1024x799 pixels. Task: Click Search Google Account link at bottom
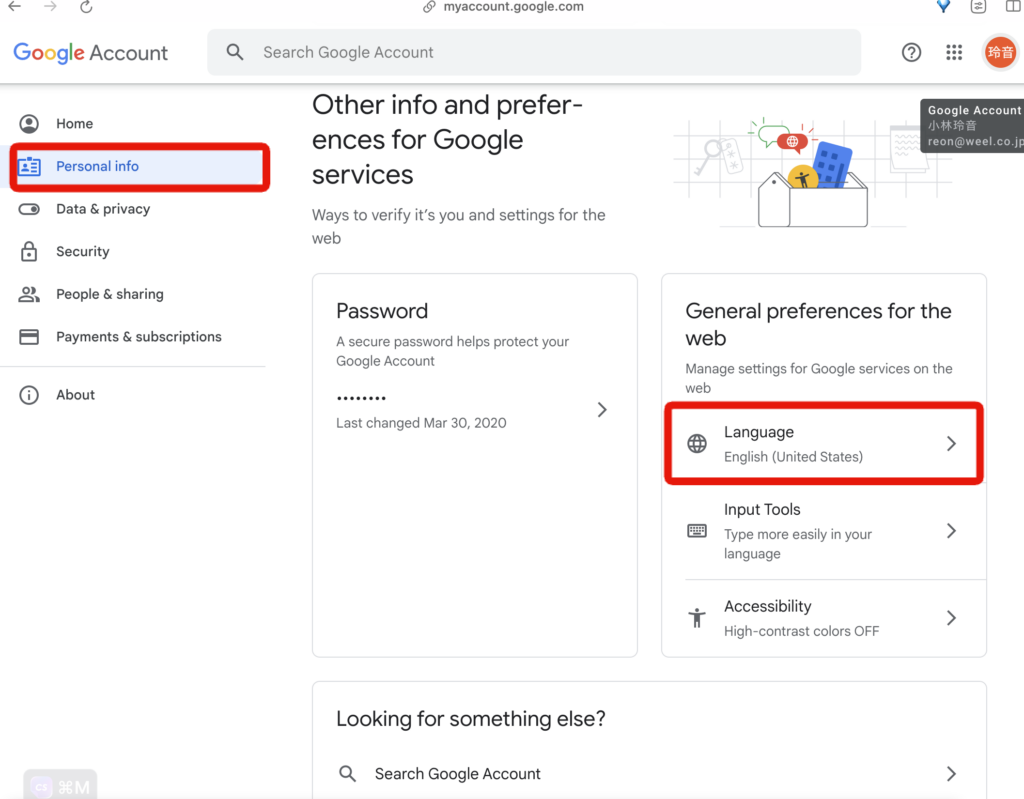click(458, 774)
